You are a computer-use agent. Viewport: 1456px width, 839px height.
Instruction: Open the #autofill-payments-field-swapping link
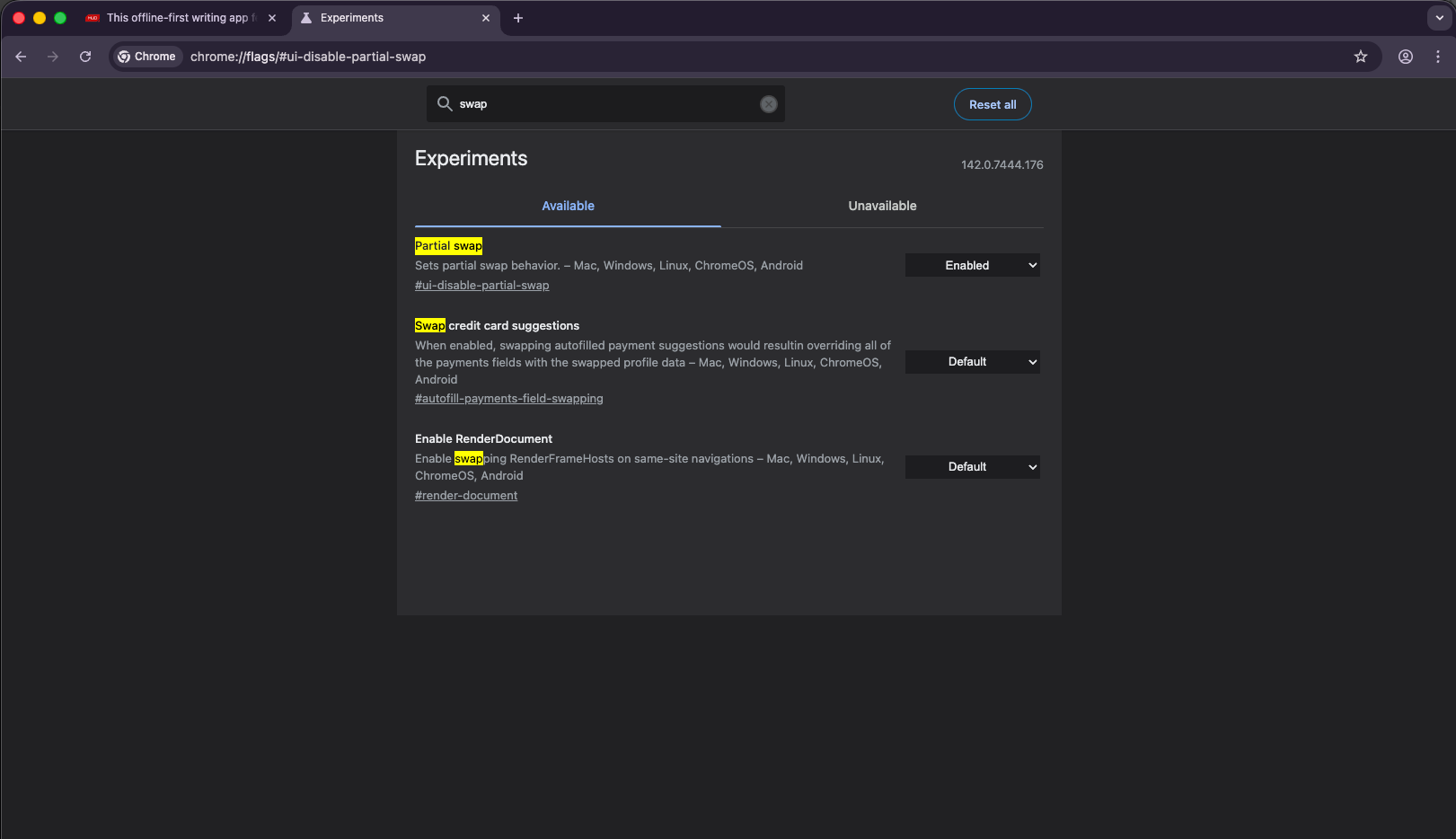pyautogui.click(x=508, y=399)
